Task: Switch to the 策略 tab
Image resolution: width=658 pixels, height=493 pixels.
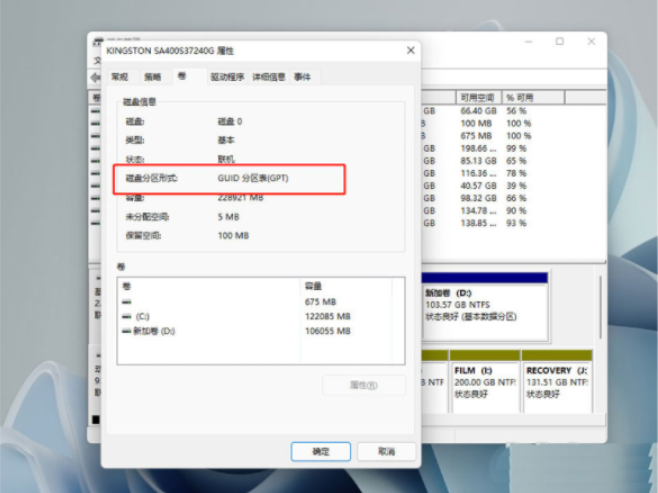Action: click(153, 77)
